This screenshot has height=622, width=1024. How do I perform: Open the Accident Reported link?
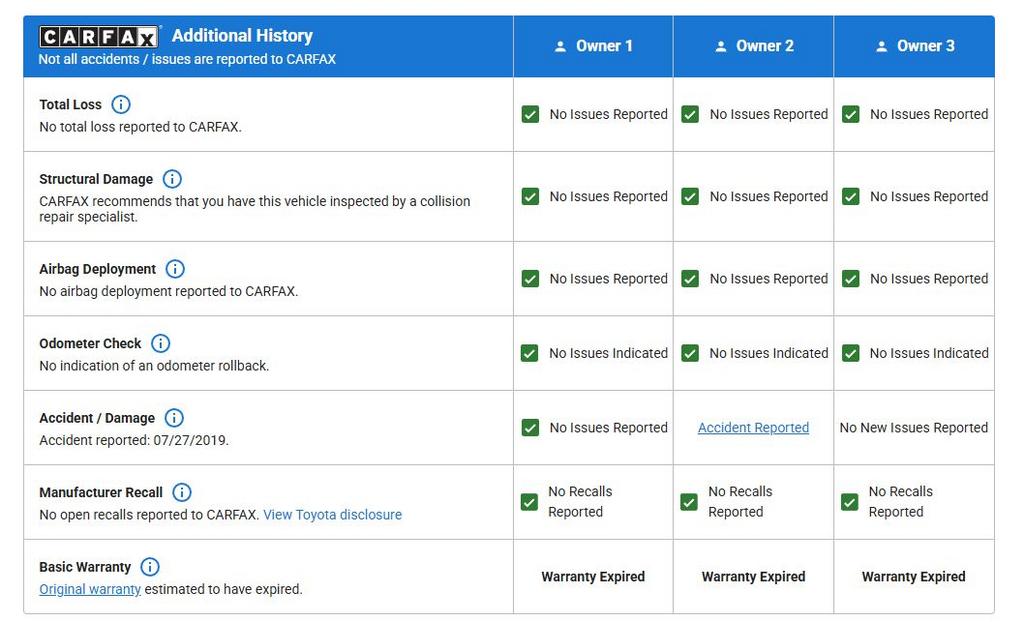click(753, 428)
